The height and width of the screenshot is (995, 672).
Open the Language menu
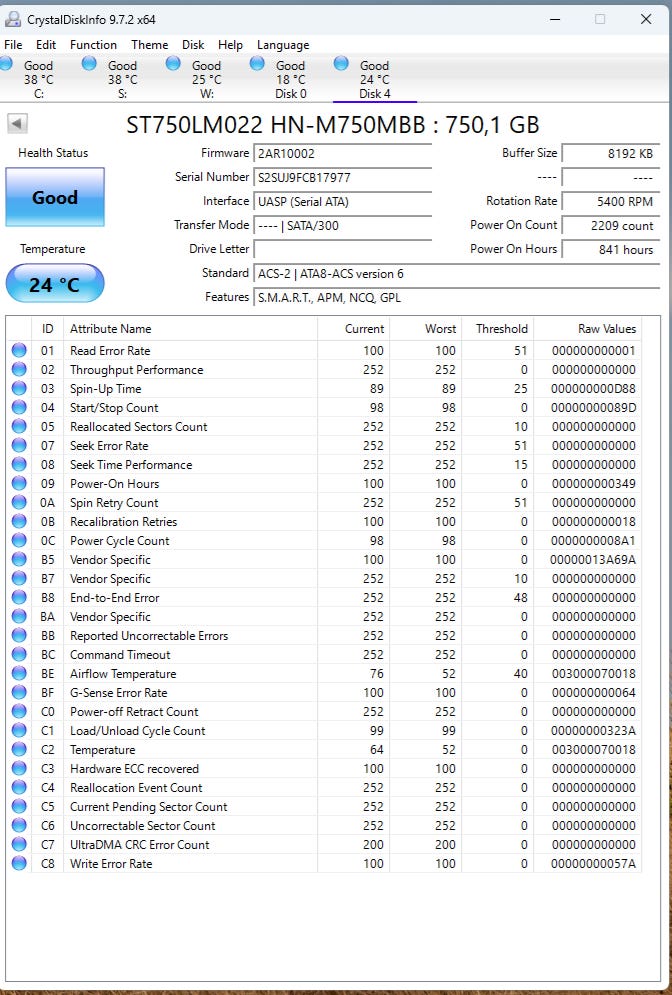283,45
